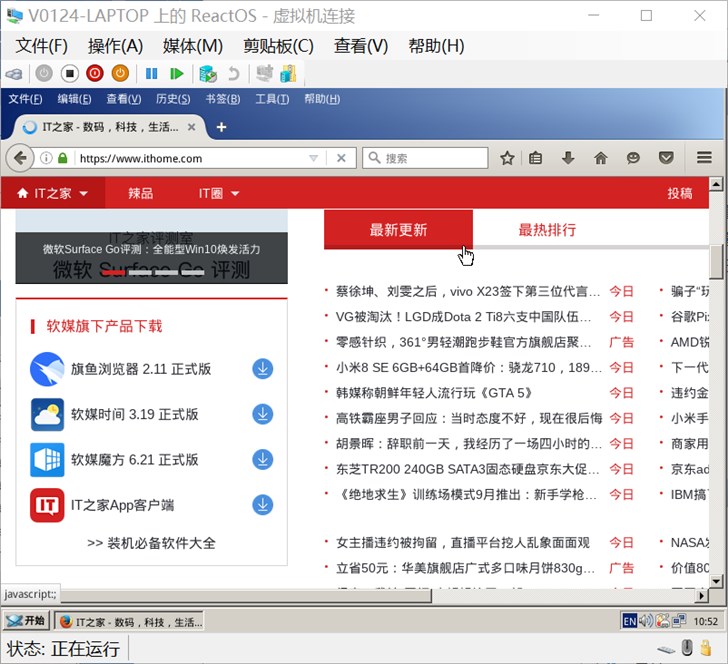This screenshot has height=664, width=728.
Task: Click the Revert undo arrow icon
Action: point(234,73)
